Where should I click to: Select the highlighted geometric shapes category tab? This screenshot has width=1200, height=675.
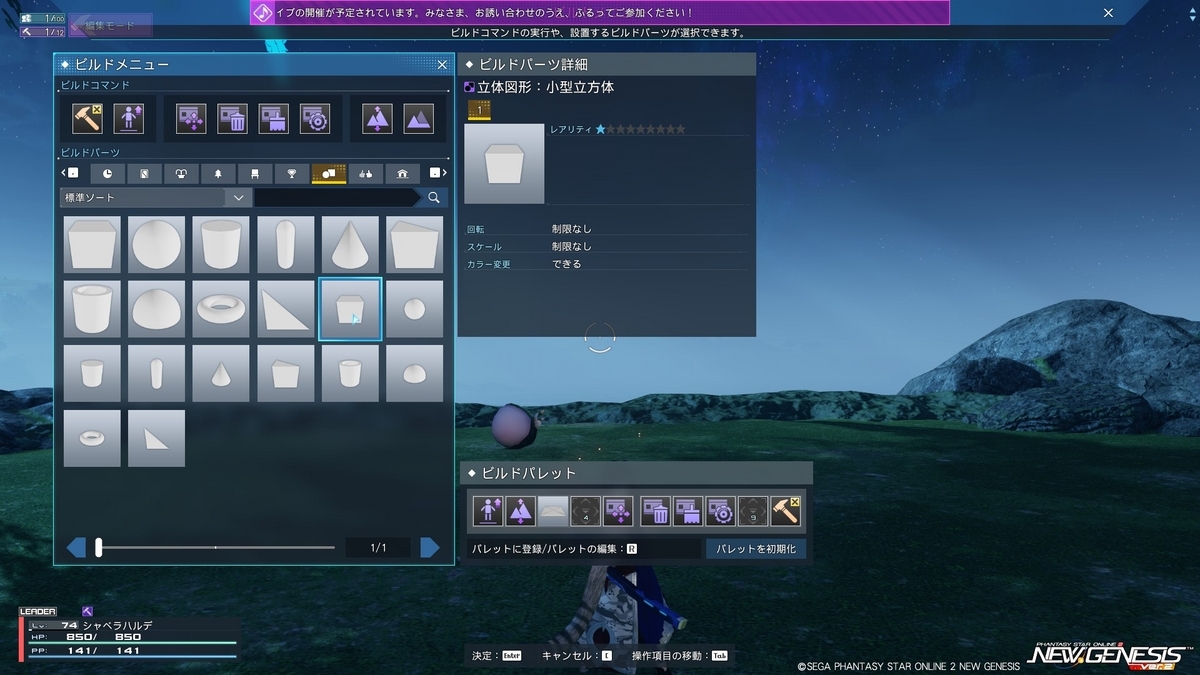click(x=329, y=173)
